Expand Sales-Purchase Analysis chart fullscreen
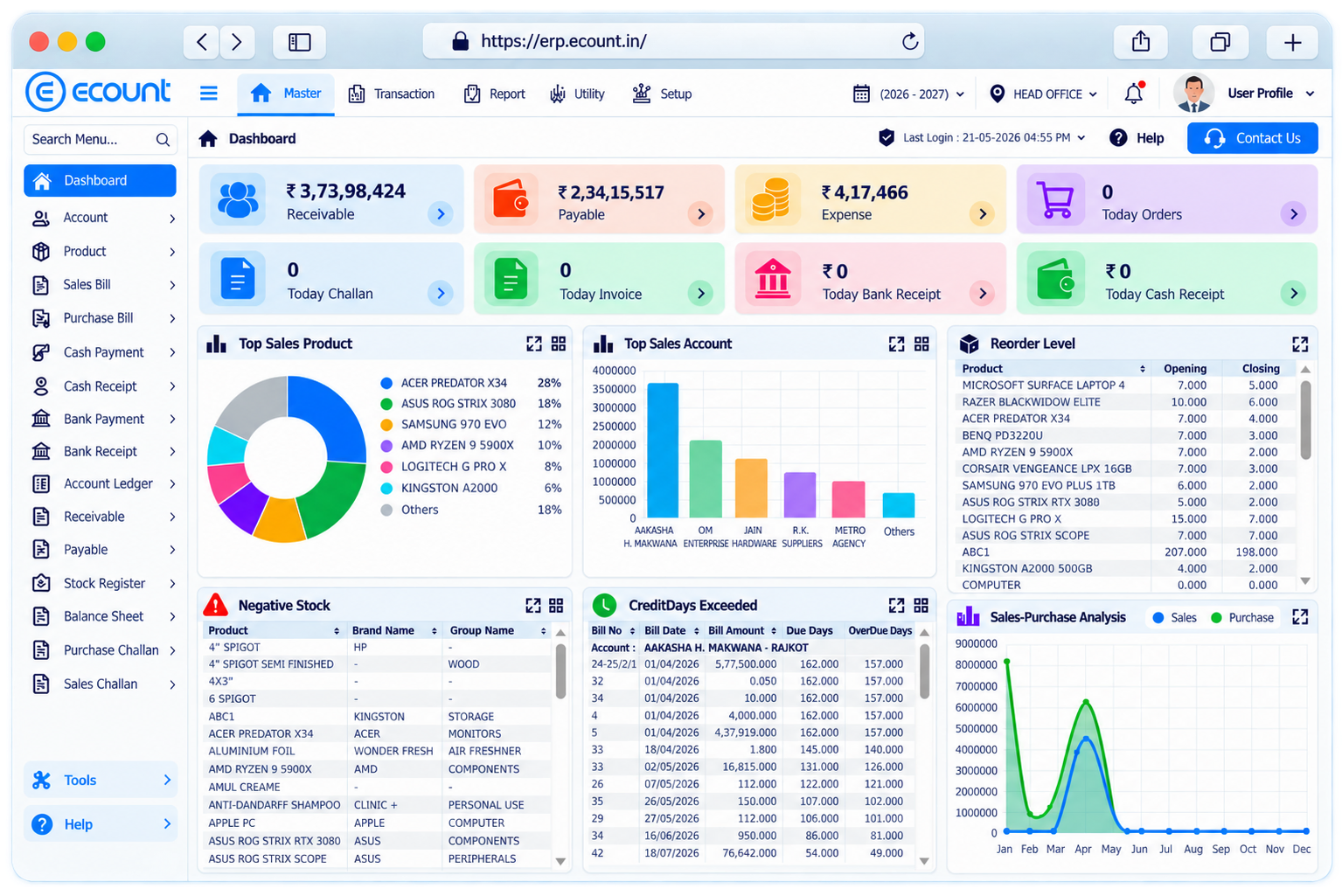1342x896 pixels. 1300,617
